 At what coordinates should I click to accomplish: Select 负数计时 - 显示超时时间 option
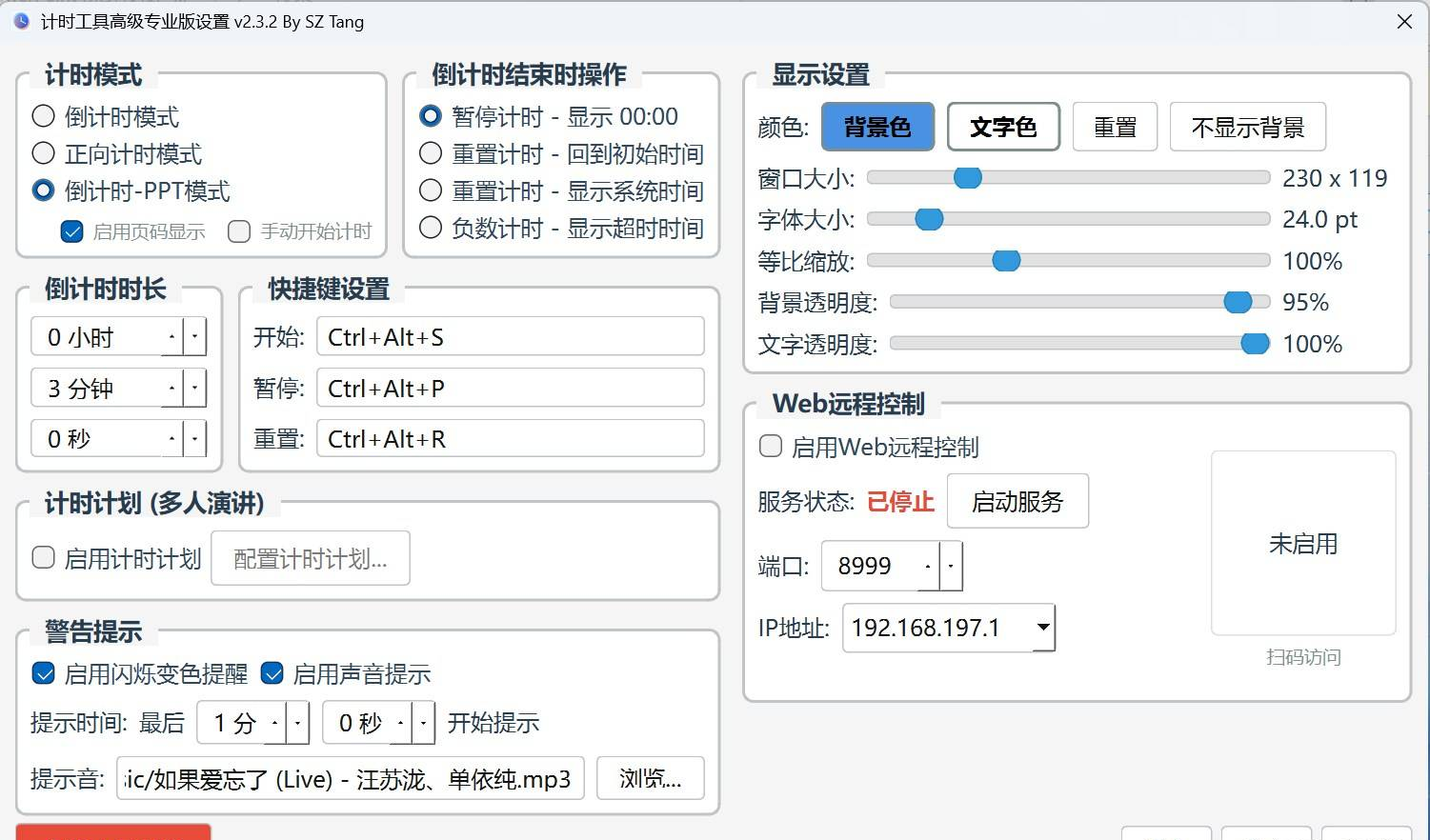click(431, 229)
